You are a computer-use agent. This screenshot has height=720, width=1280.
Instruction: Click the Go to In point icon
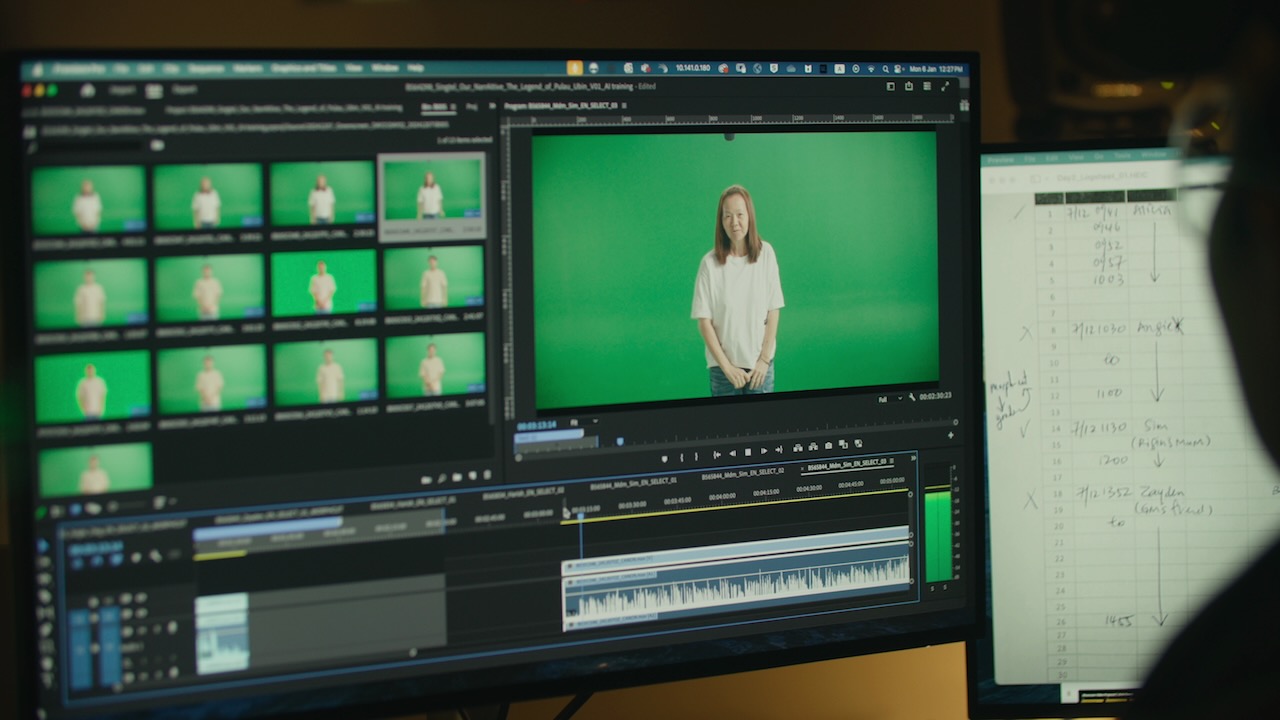716,455
